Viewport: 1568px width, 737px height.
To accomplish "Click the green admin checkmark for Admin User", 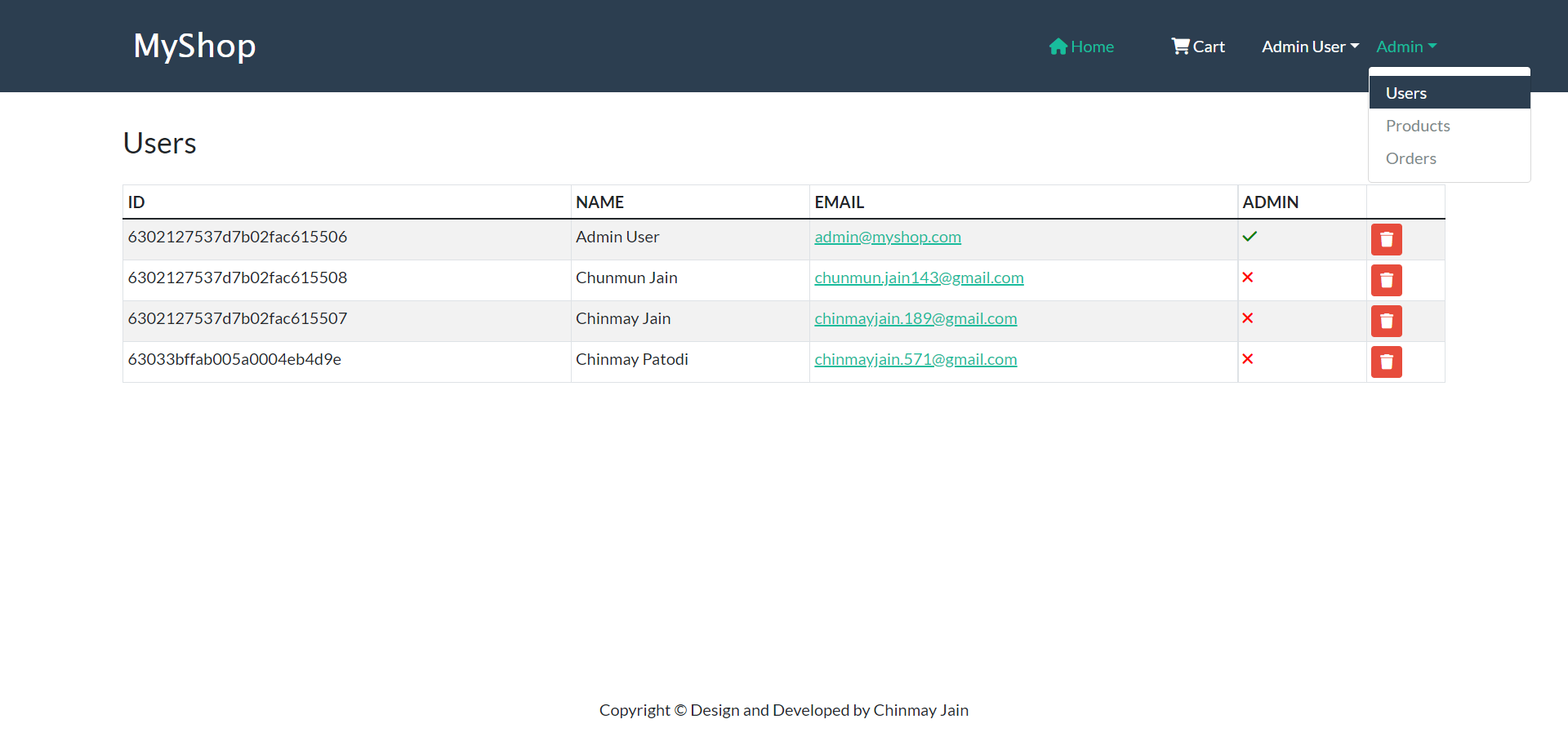I will click(x=1250, y=237).
